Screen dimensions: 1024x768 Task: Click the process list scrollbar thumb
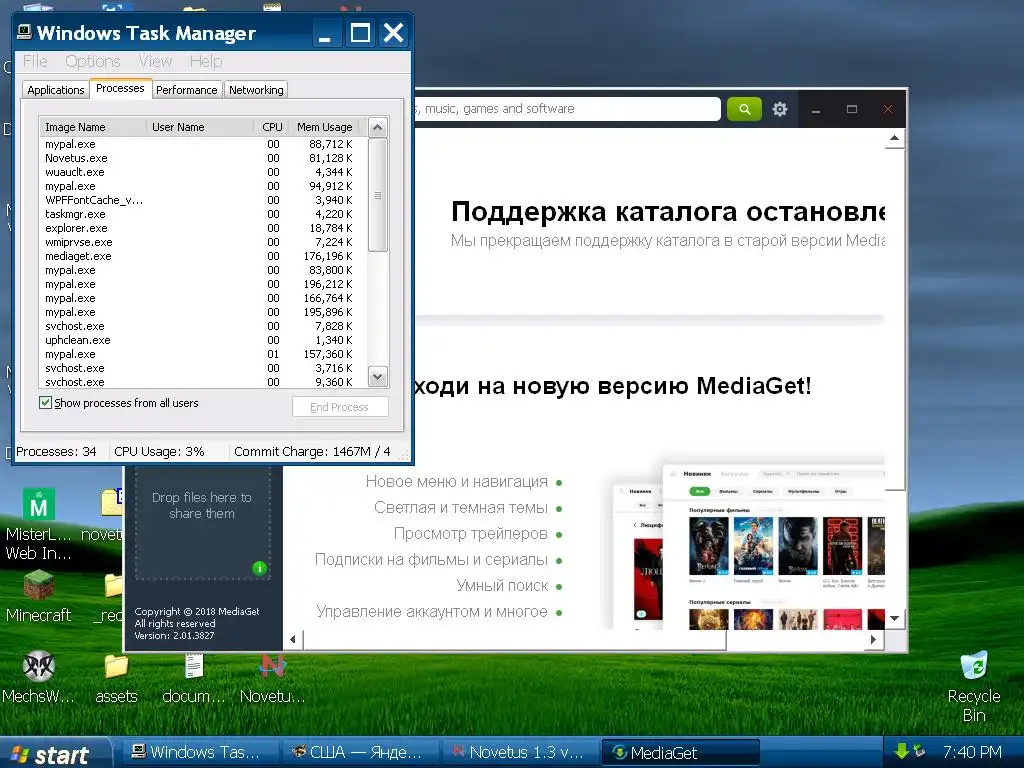377,195
